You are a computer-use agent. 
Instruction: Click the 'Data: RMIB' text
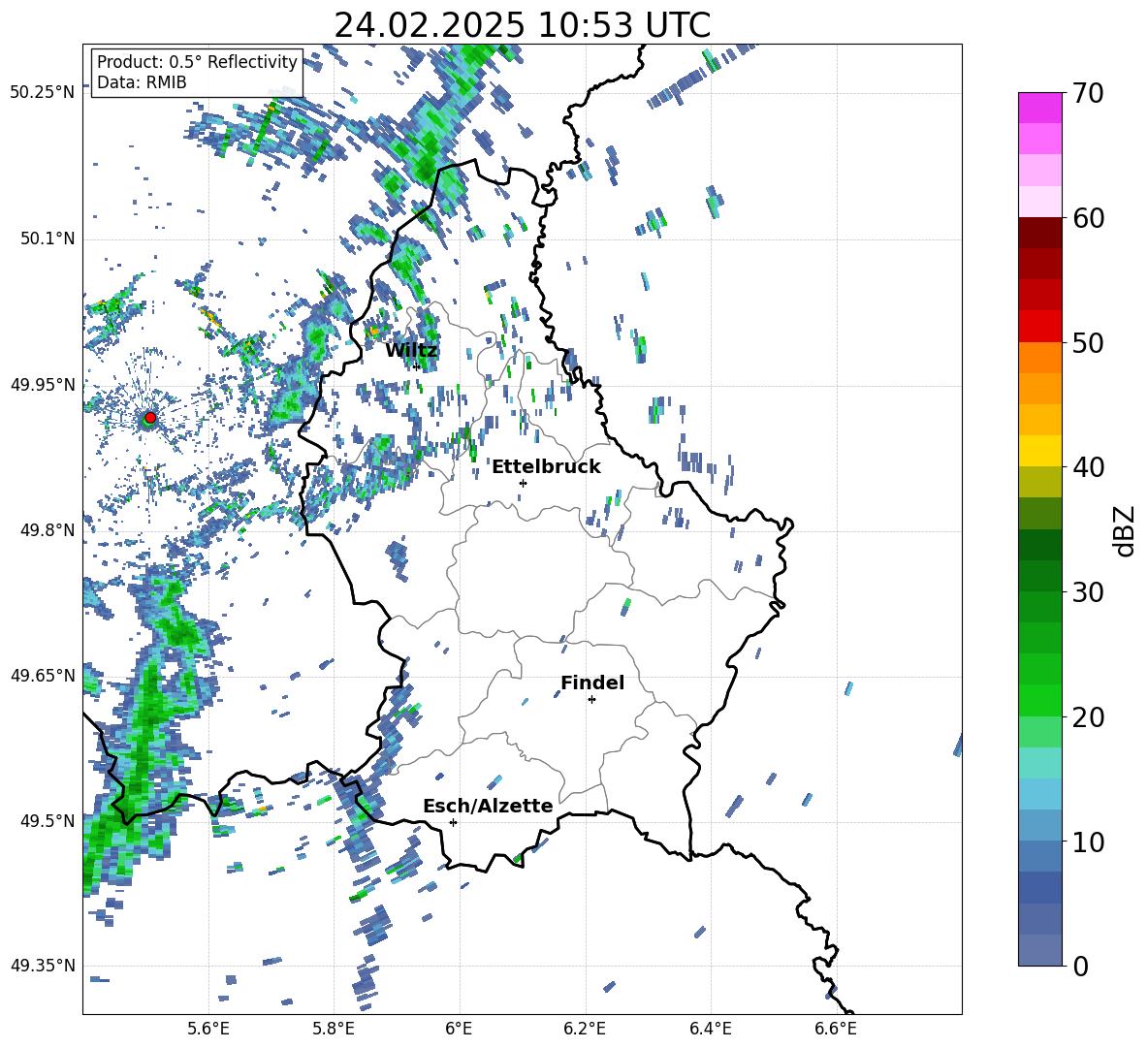[x=142, y=82]
